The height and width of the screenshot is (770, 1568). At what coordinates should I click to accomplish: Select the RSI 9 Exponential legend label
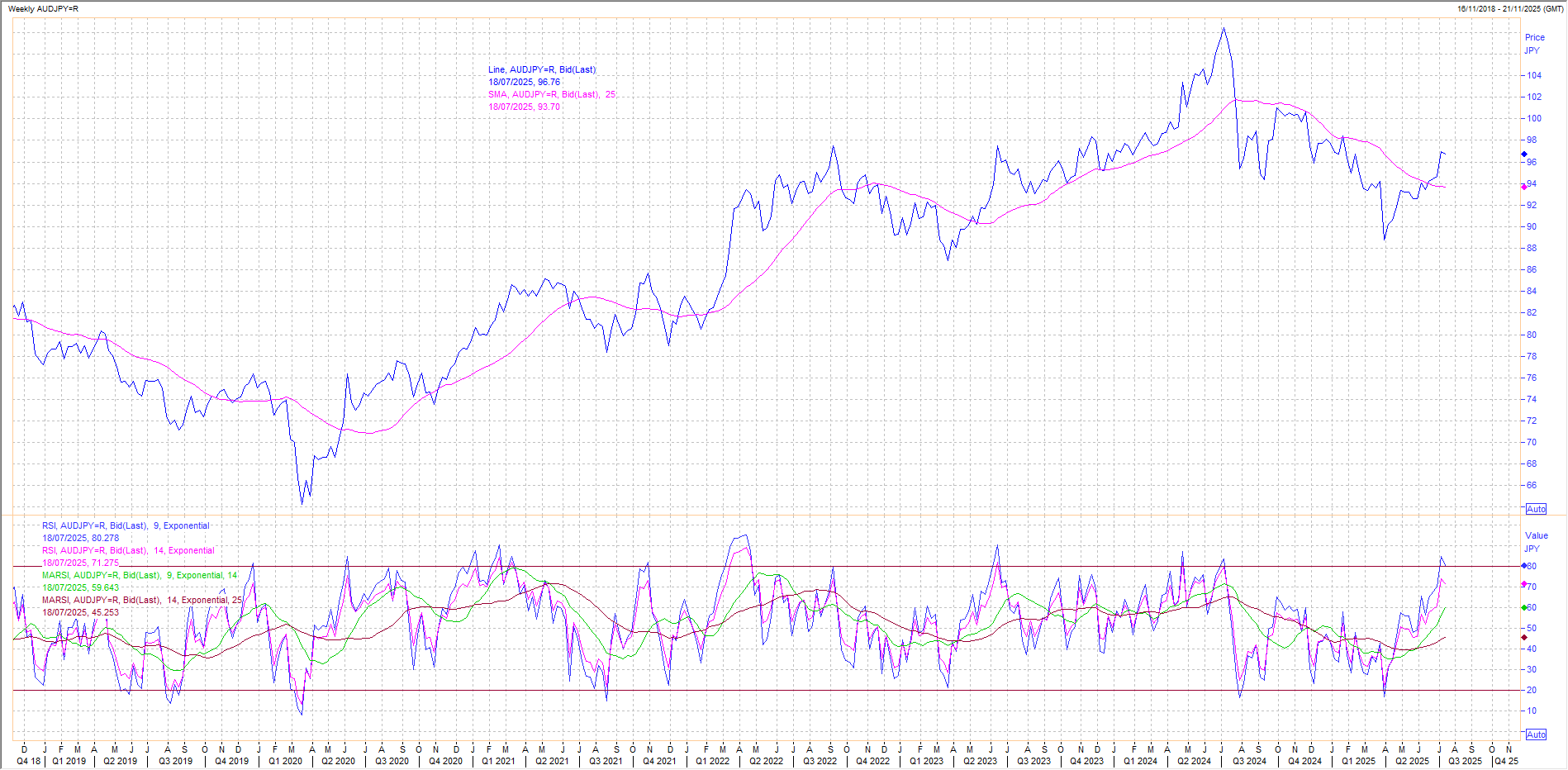pyautogui.click(x=126, y=526)
